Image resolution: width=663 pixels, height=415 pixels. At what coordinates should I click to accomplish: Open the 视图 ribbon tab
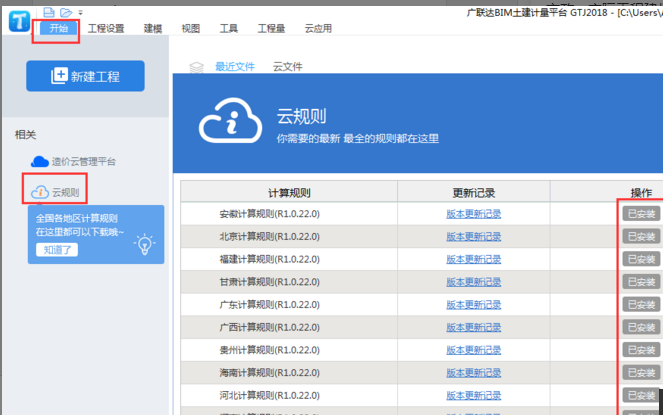coord(191,28)
